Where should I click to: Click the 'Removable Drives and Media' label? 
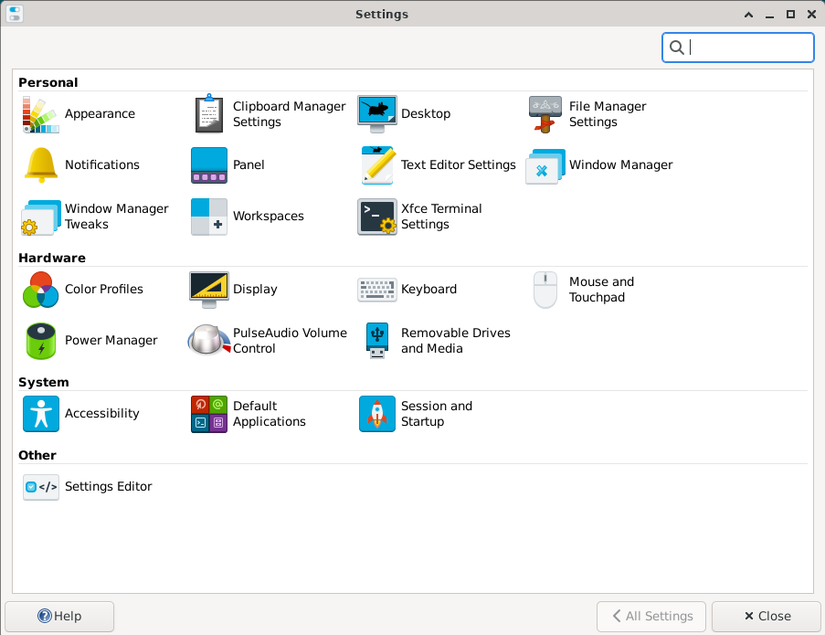click(455, 340)
